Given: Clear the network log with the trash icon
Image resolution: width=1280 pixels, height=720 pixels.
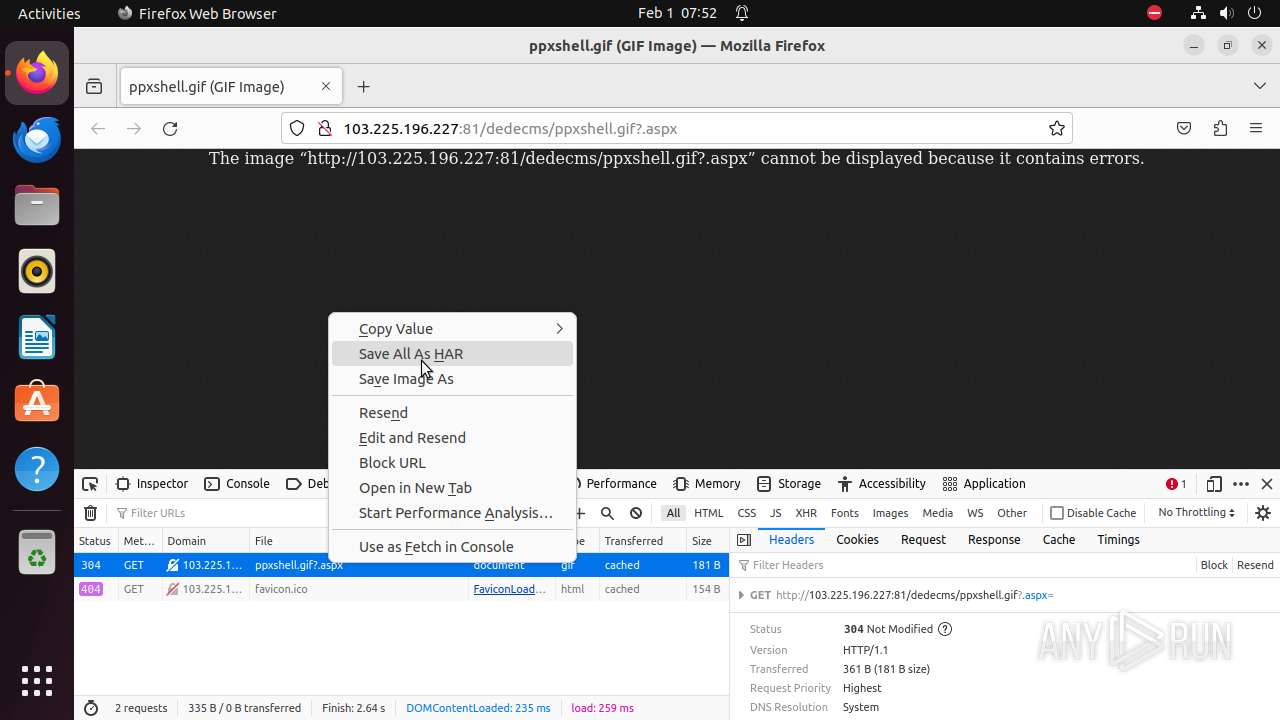Looking at the screenshot, I should coord(90,513).
